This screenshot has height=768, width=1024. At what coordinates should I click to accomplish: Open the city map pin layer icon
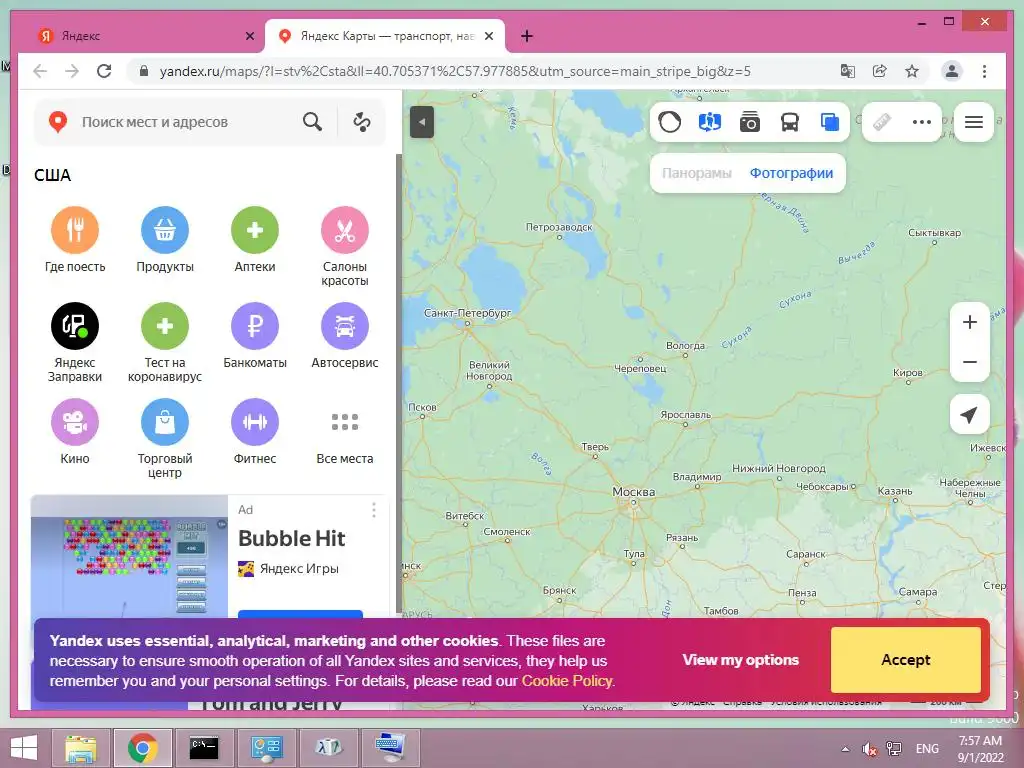709,122
